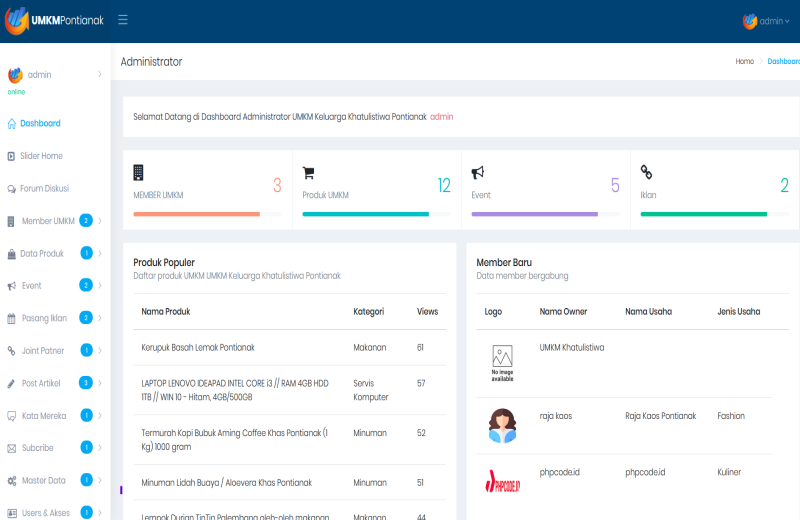This screenshot has height=520, width=800.
Task: Select Minuman Lidah Buaya Aloevera row
Action: 289,483
